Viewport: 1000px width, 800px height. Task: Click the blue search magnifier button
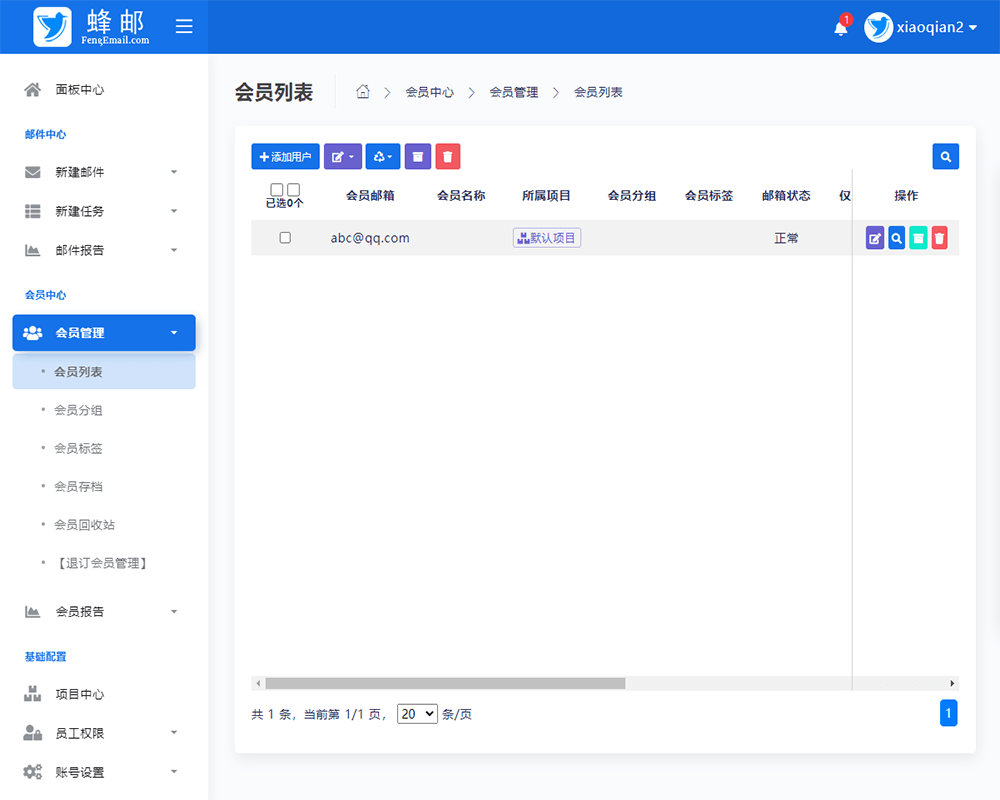pyautogui.click(x=946, y=156)
